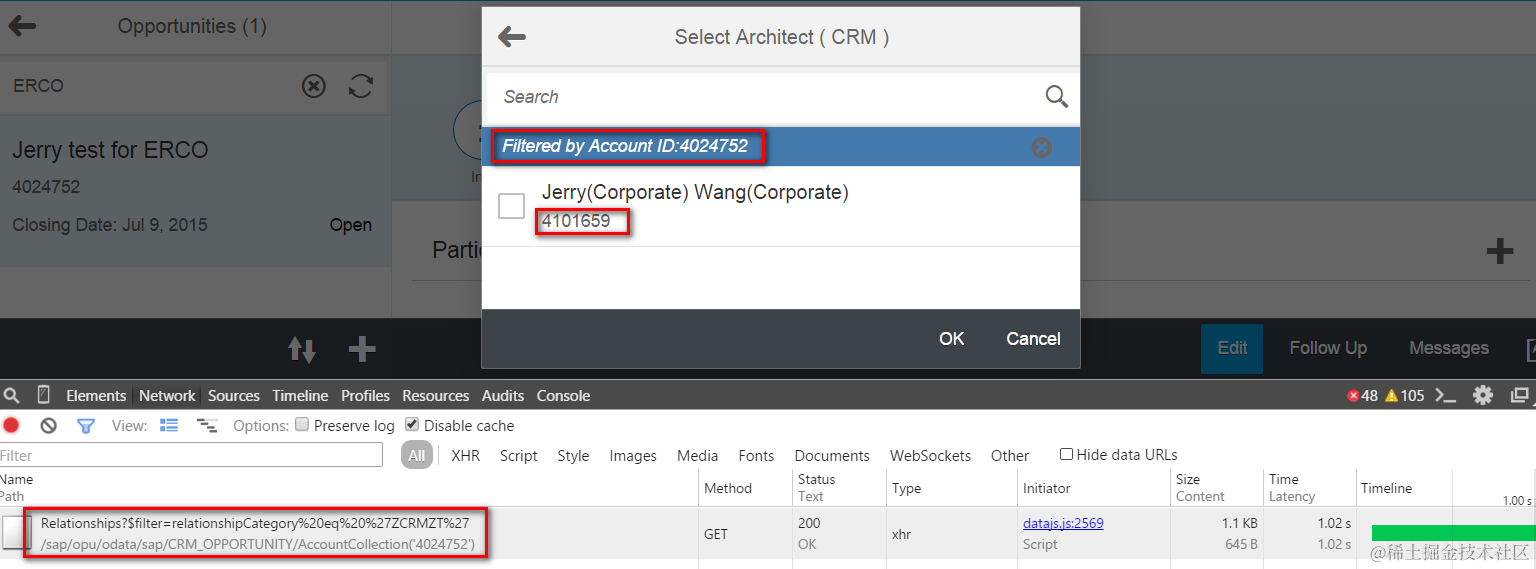Screen dimensions: 1536x569
Task: Clear the ERCO search text
Action: coord(314,86)
